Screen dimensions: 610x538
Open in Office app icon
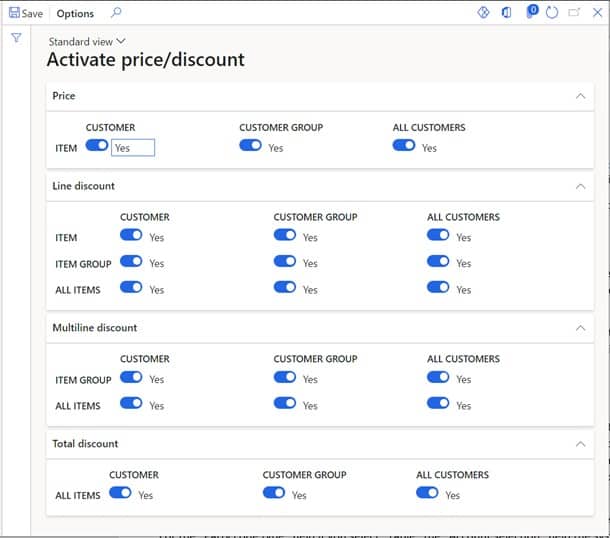(x=507, y=13)
